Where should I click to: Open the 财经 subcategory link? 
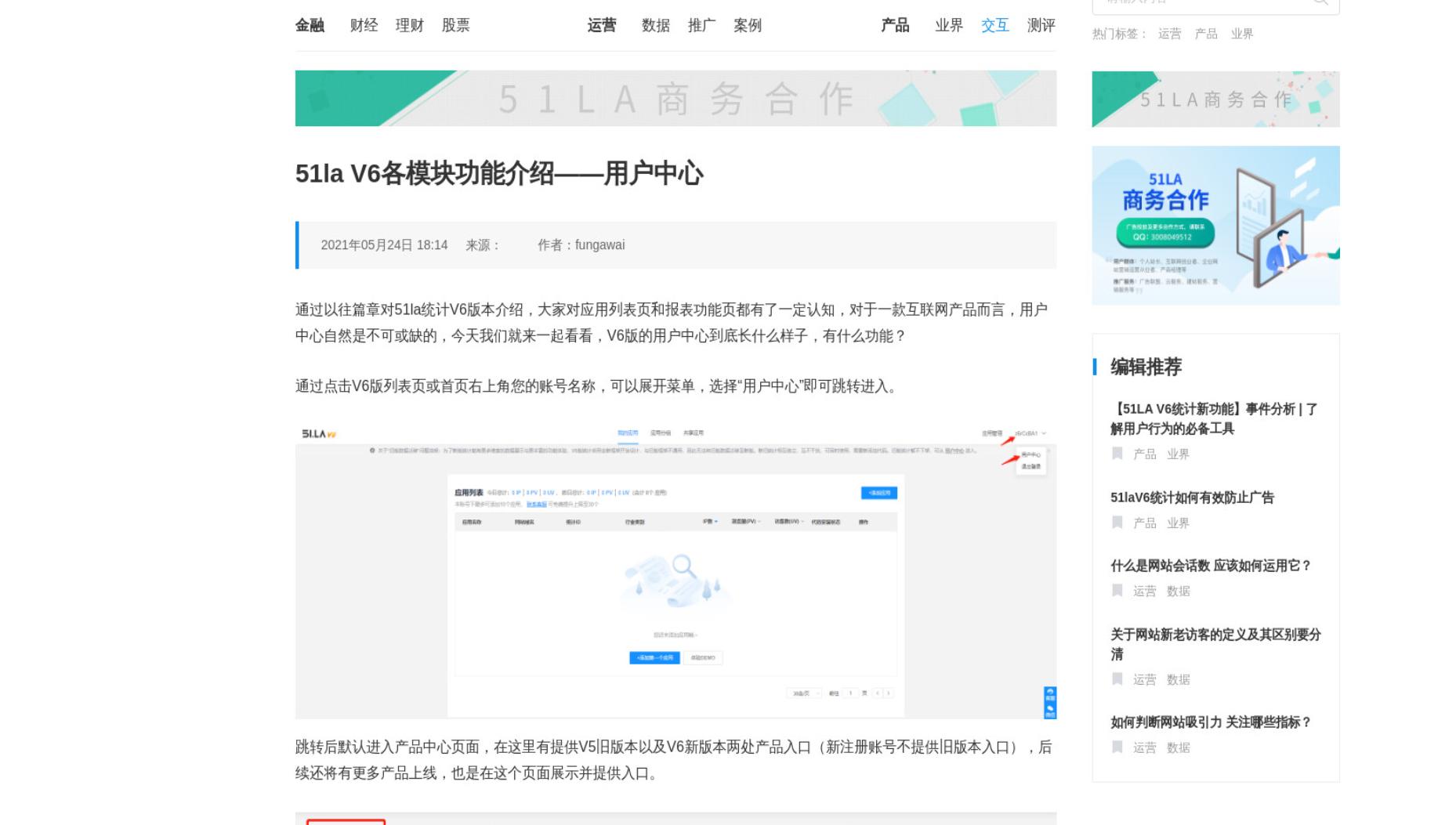[364, 25]
